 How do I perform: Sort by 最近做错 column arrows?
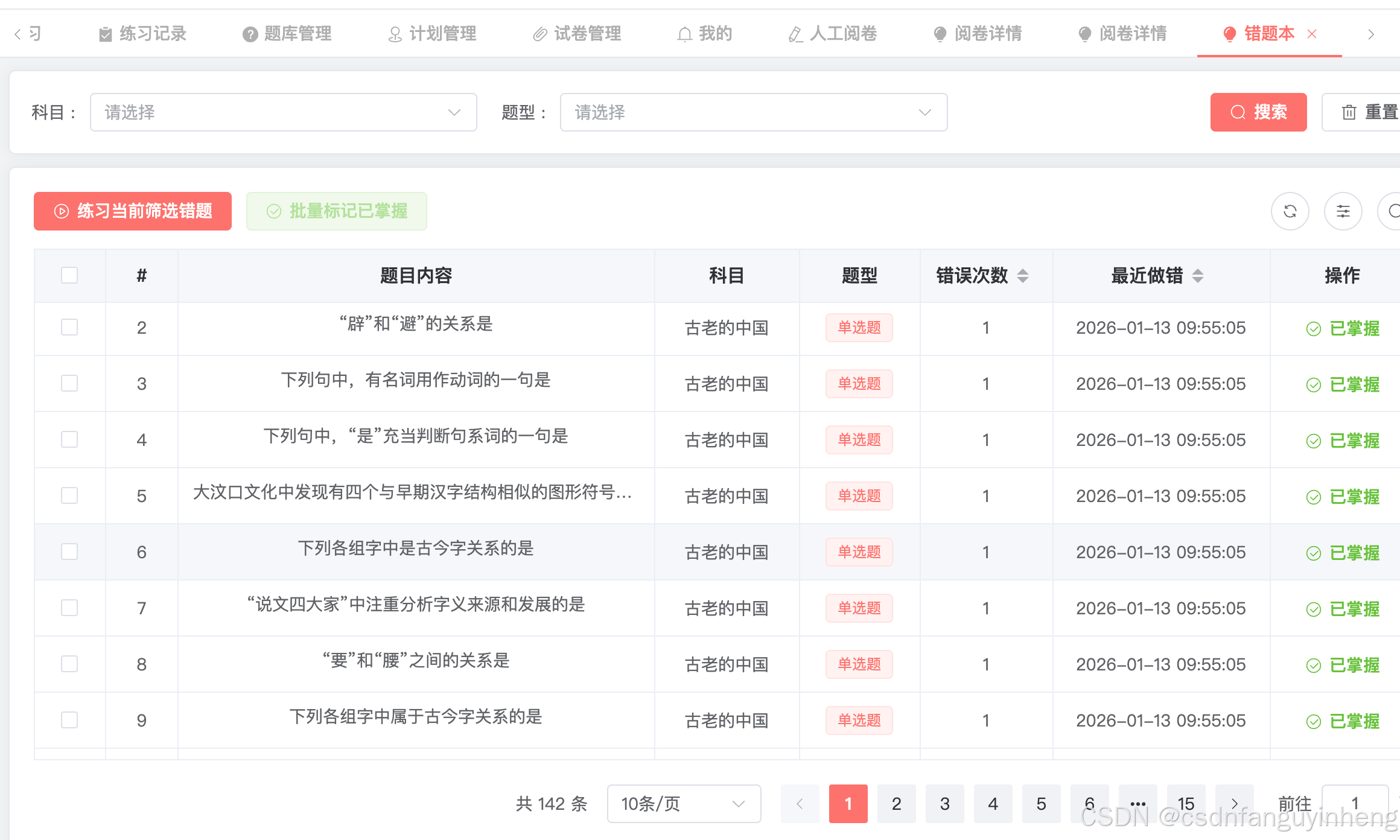coord(1198,276)
